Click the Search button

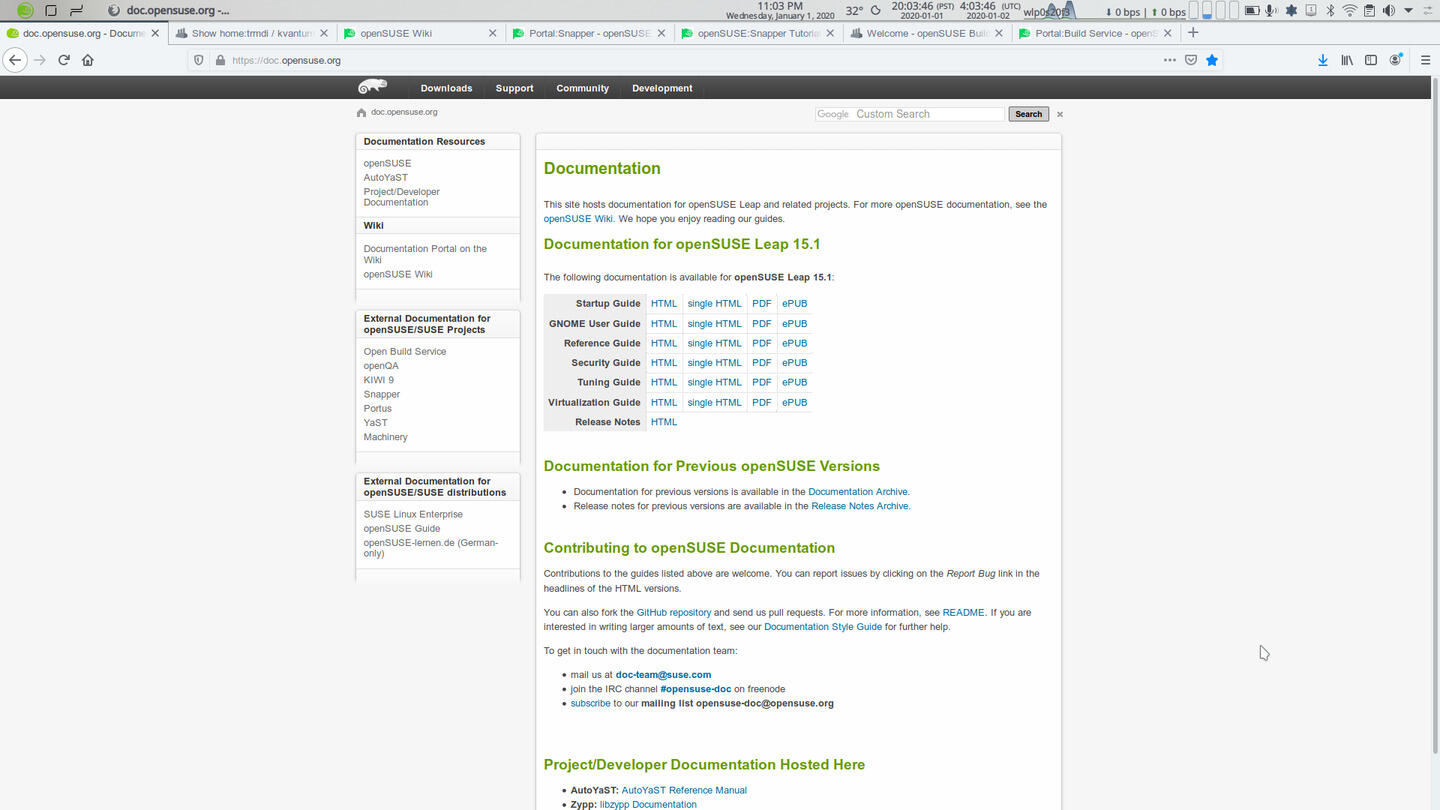click(1028, 114)
